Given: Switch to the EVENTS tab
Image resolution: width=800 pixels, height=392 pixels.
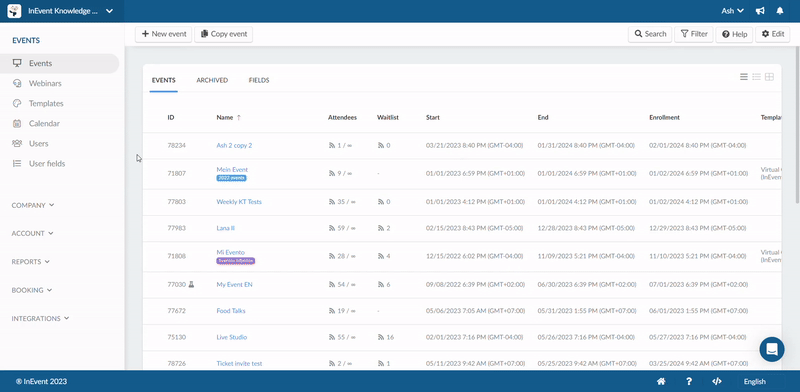Looking at the screenshot, I should click(164, 80).
